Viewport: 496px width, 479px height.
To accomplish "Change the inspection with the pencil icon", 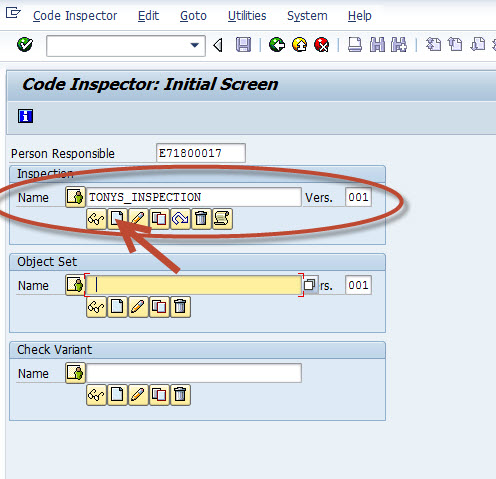I will (138, 219).
